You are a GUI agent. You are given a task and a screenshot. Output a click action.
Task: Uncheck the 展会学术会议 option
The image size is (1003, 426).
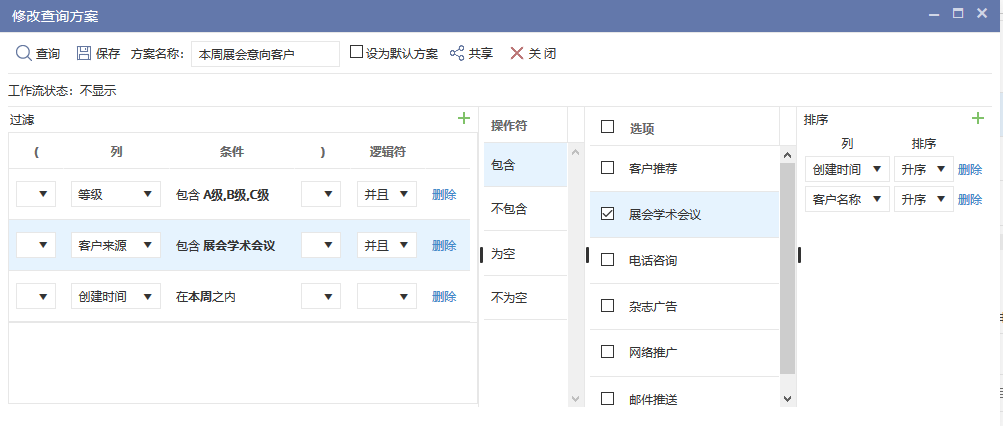(x=607, y=214)
